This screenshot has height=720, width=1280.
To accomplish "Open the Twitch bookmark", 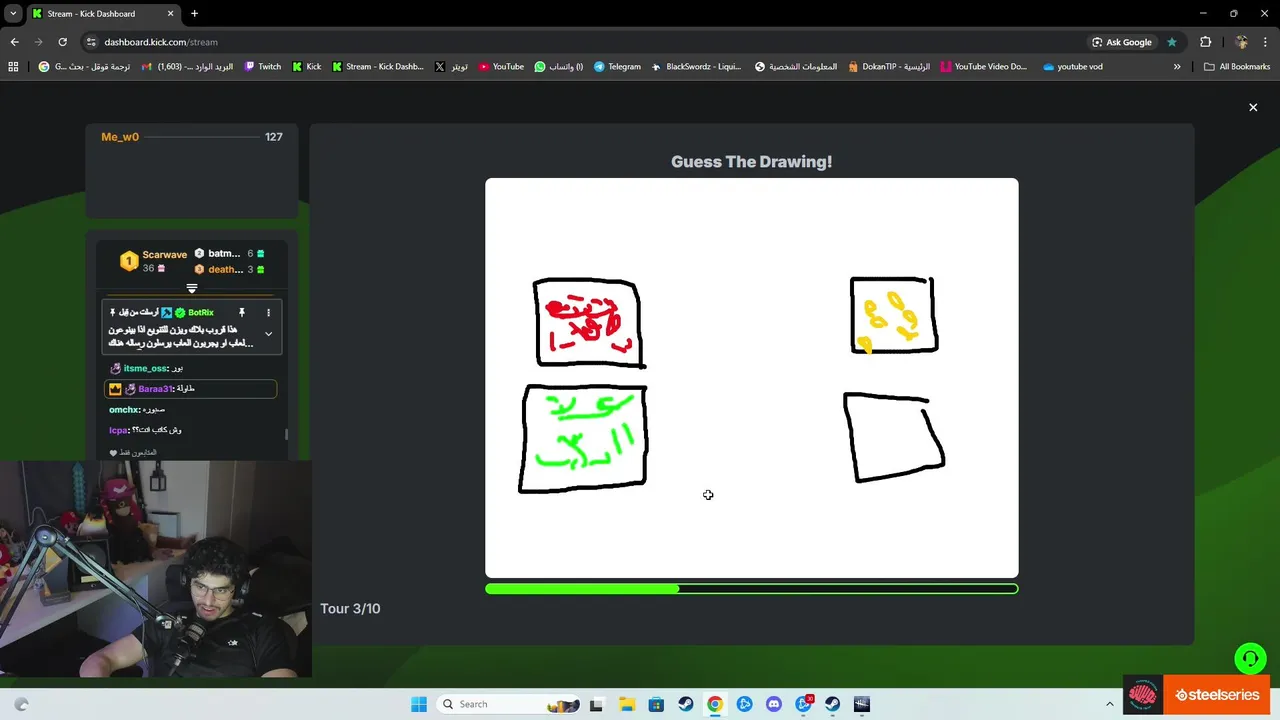I will pyautogui.click(x=263, y=67).
